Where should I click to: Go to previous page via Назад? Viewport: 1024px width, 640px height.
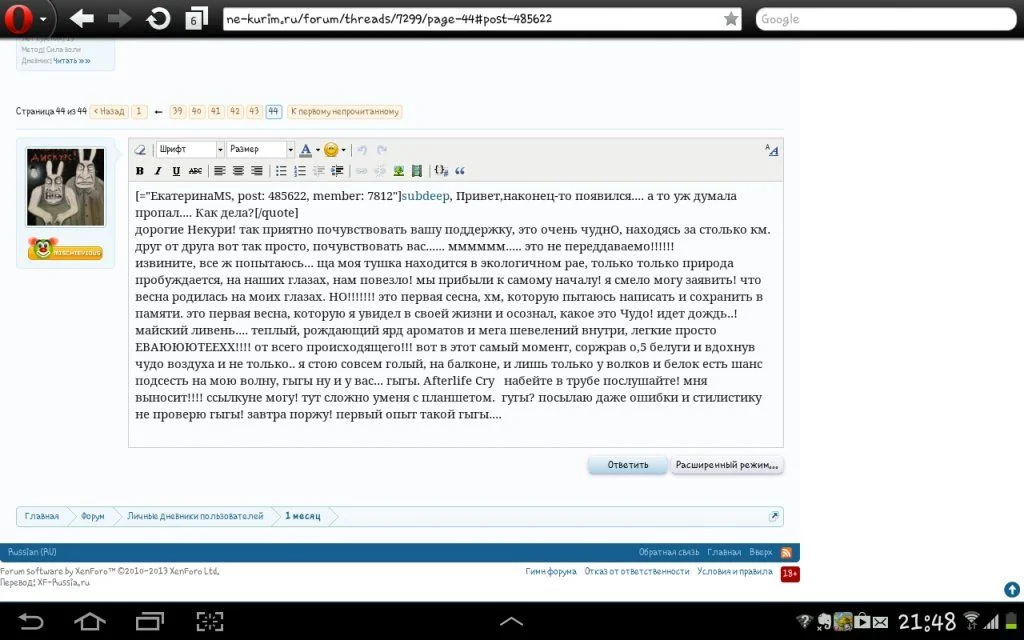click(109, 112)
